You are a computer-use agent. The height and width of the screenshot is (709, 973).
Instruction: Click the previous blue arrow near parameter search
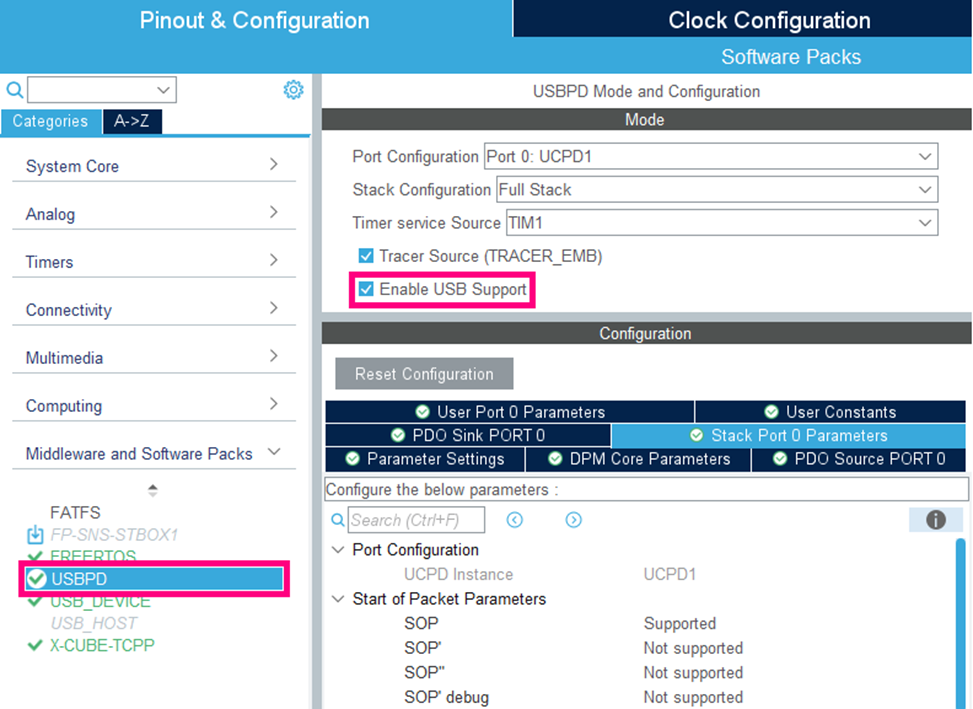[x=514, y=519]
